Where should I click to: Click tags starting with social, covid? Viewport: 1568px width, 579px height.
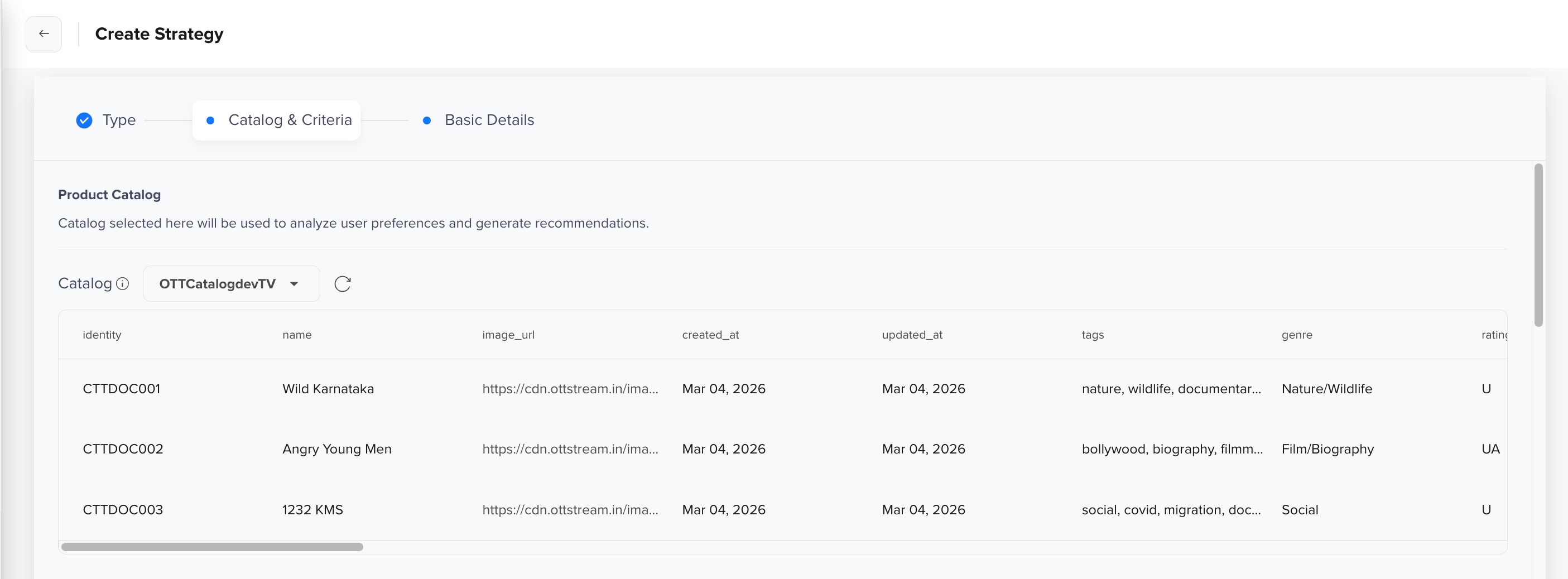(1172, 510)
